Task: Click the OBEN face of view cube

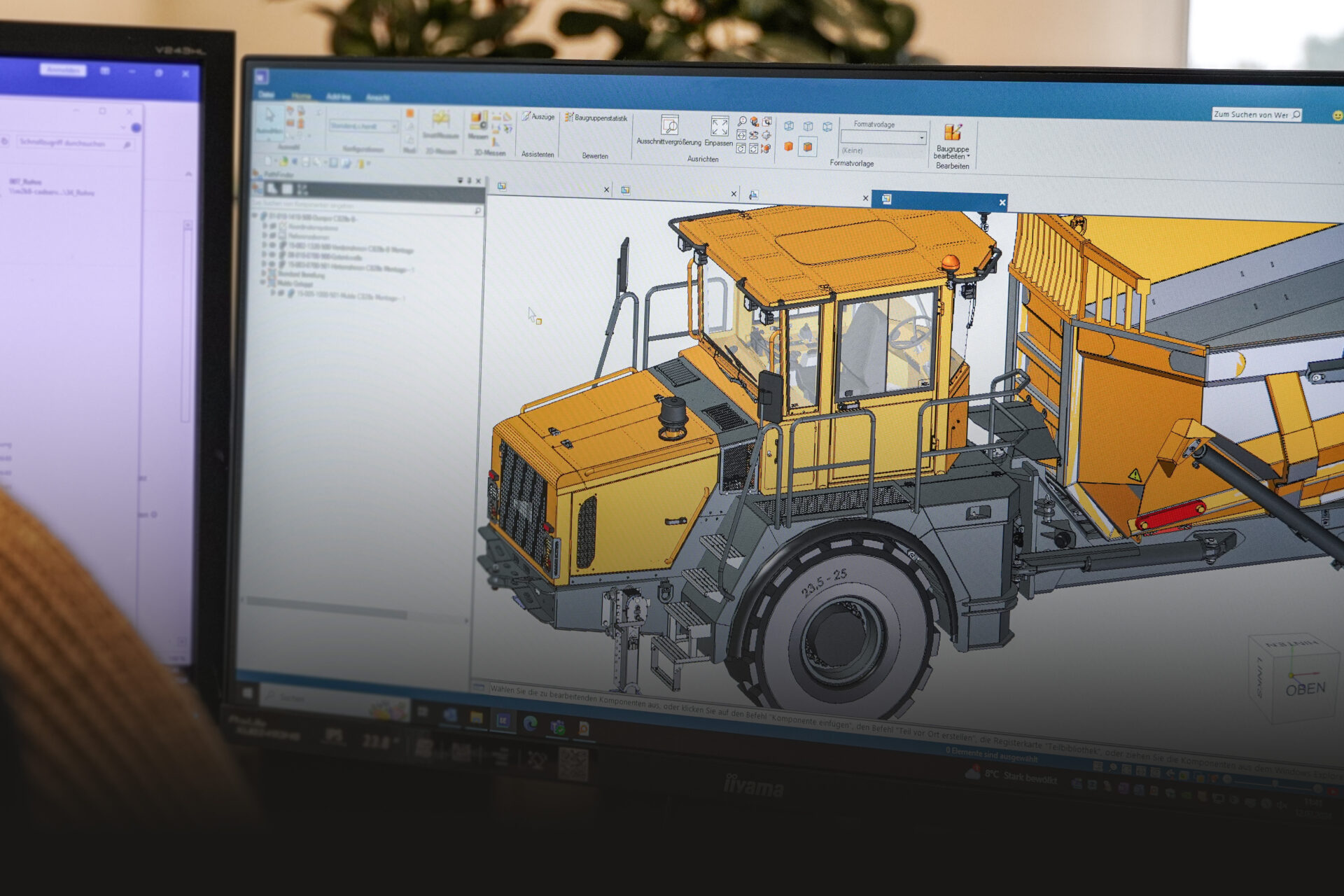Action: 1305,689
